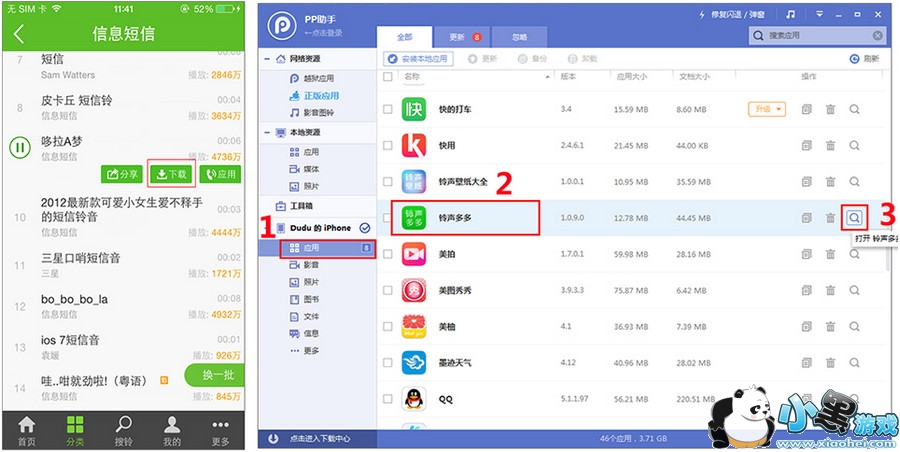Open 媒体 under 本地资源

click(305, 169)
